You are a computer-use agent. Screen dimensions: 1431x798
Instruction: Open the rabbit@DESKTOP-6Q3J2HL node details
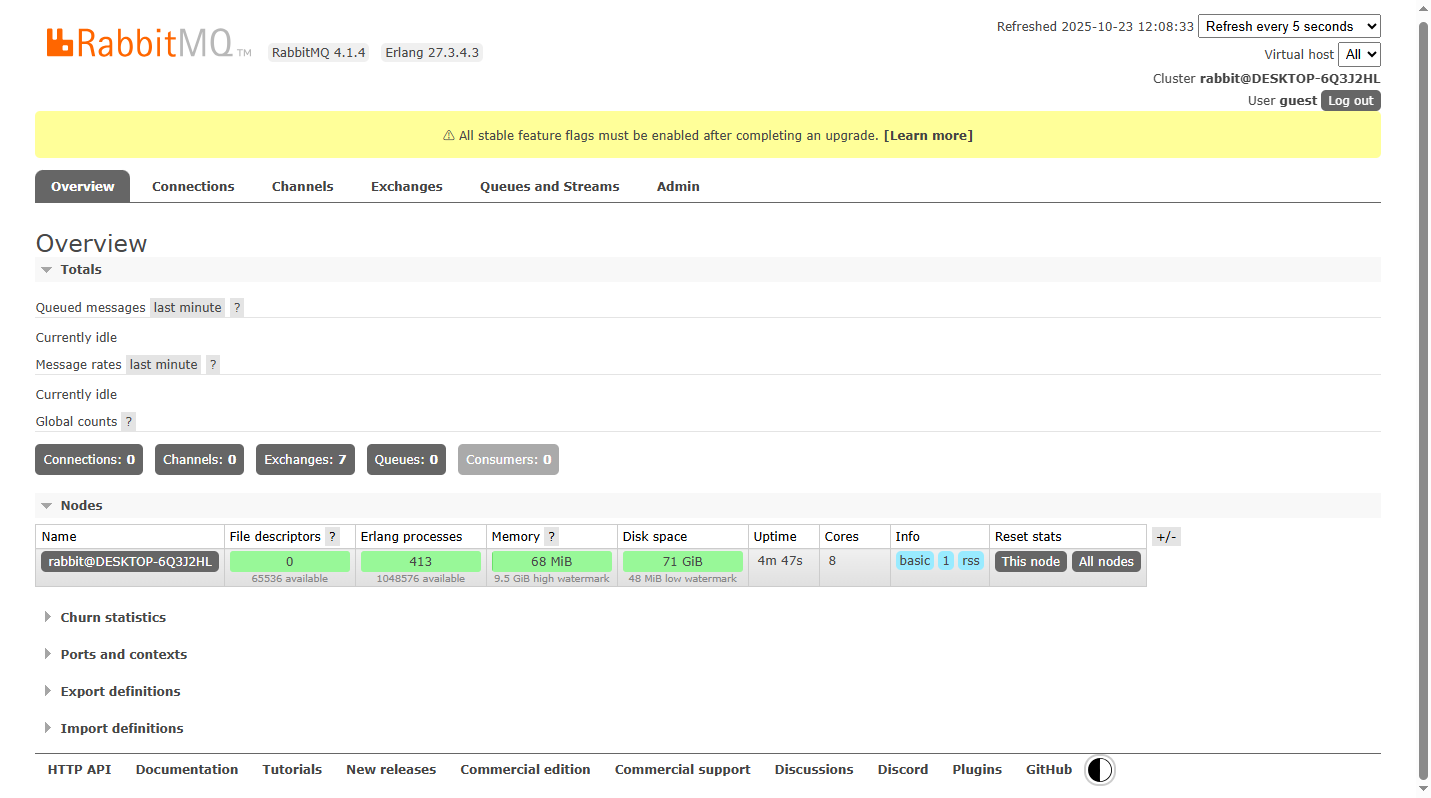pos(130,562)
